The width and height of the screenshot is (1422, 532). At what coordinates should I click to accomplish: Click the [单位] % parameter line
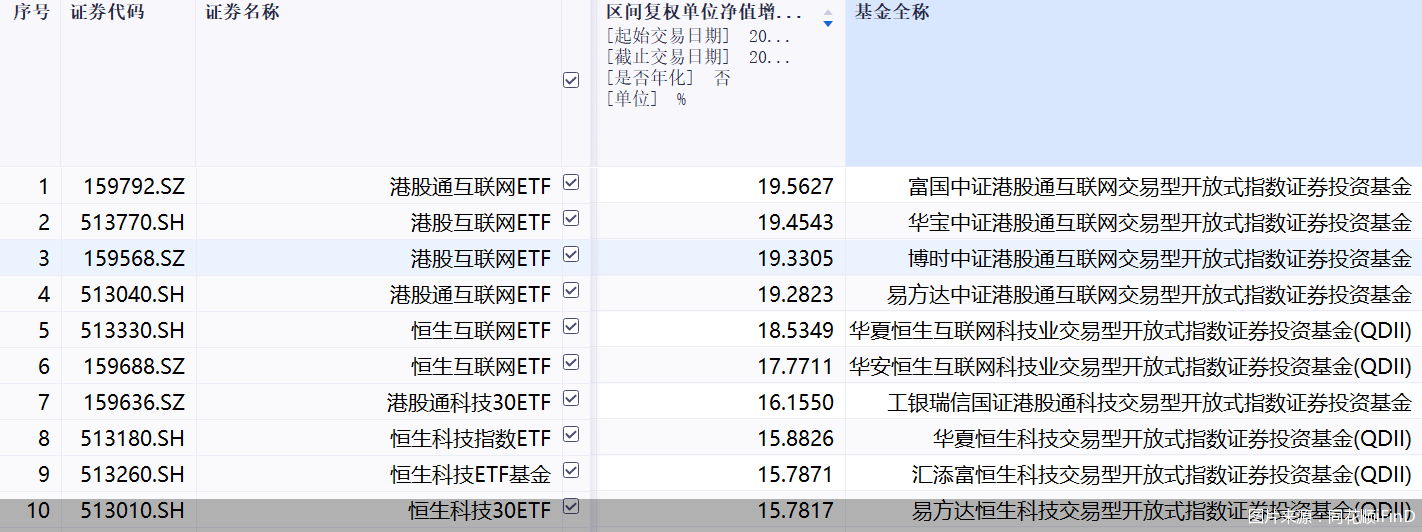(x=646, y=99)
